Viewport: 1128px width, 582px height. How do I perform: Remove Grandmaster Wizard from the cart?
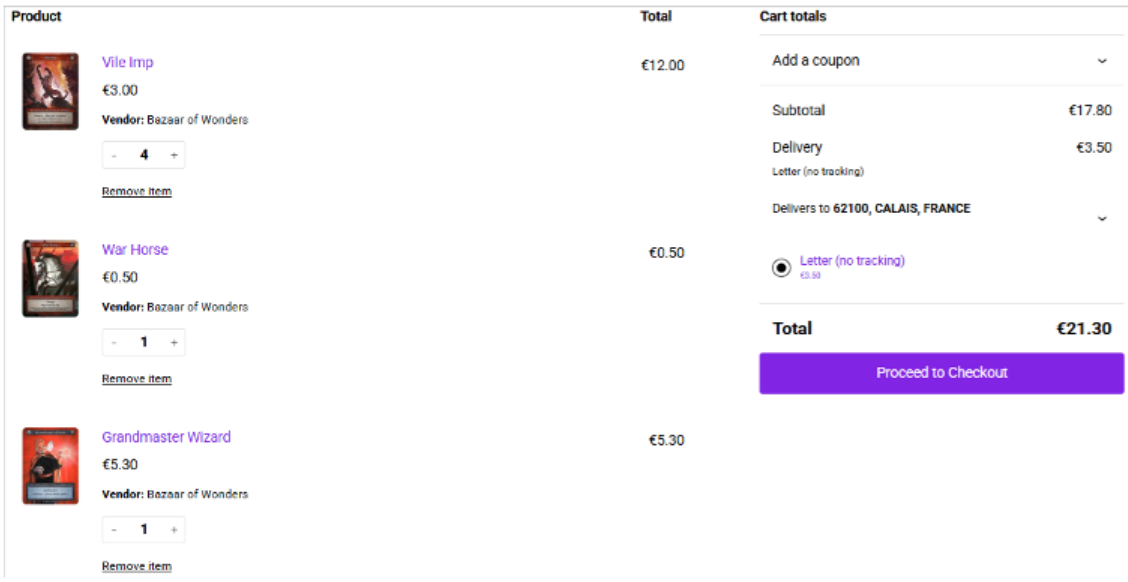click(x=137, y=566)
